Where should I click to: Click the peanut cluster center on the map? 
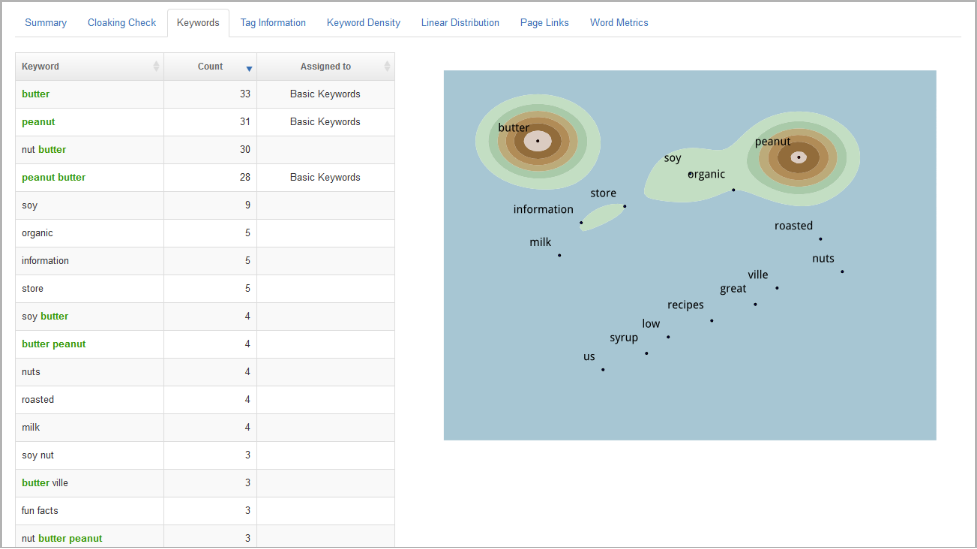pos(799,158)
